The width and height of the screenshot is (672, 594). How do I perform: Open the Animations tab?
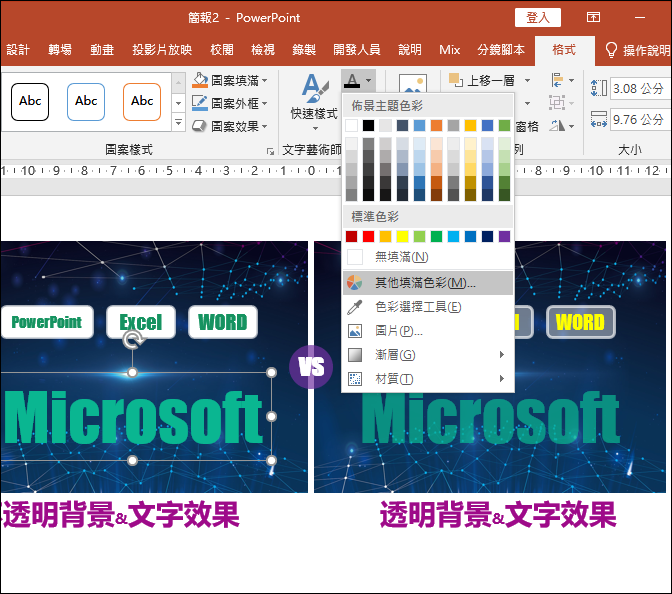tap(102, 50)
